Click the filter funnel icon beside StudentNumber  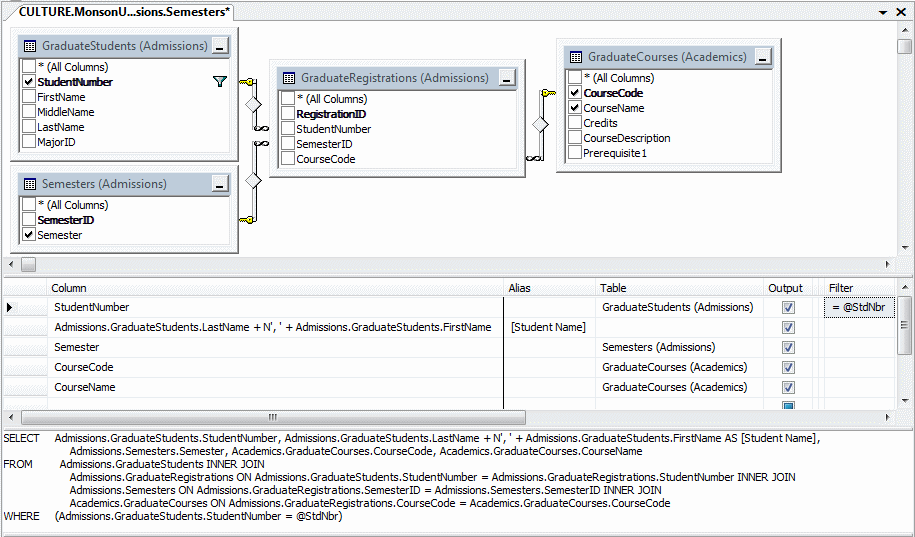tap(219, 82)
